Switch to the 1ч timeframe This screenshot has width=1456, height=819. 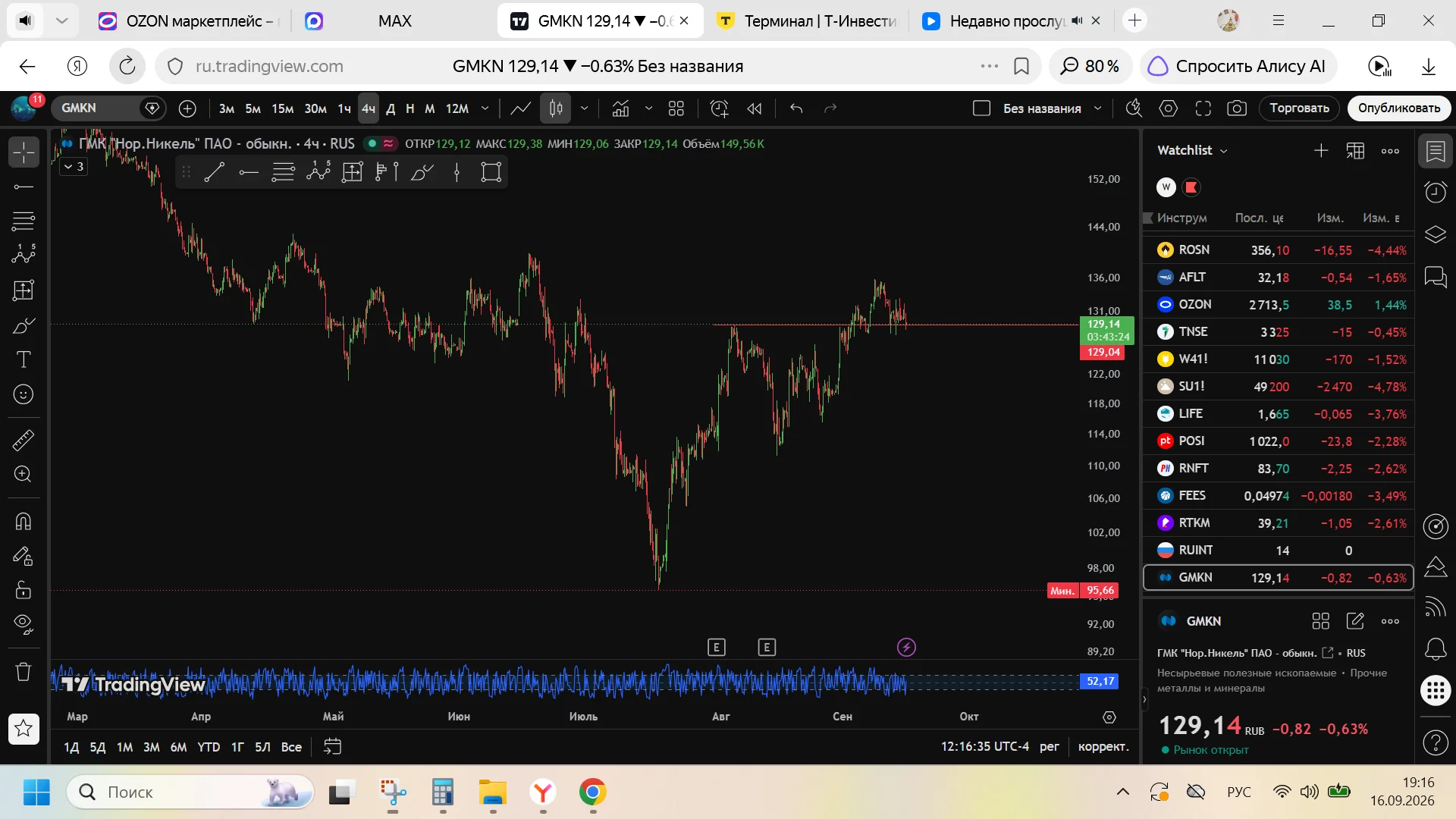[344, 108]
